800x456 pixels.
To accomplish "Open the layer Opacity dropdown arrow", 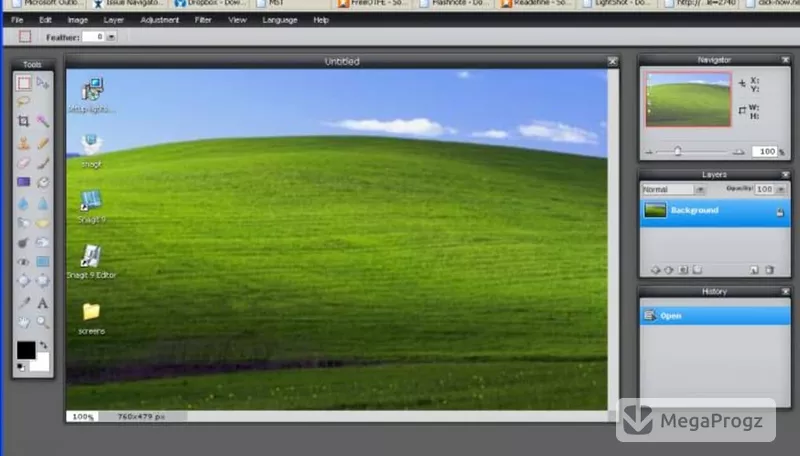I will point(781,189).
